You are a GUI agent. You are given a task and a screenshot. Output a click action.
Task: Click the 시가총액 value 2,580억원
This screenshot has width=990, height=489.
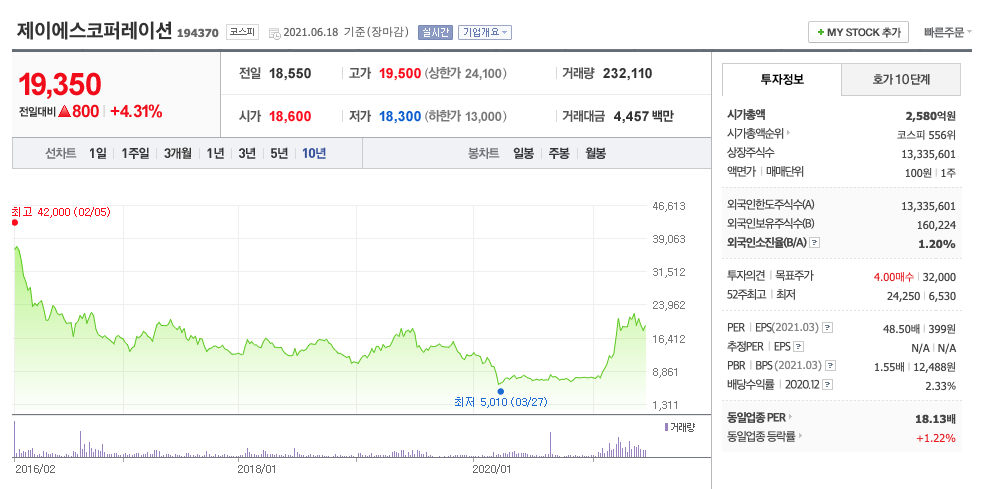tap(930, 116)
